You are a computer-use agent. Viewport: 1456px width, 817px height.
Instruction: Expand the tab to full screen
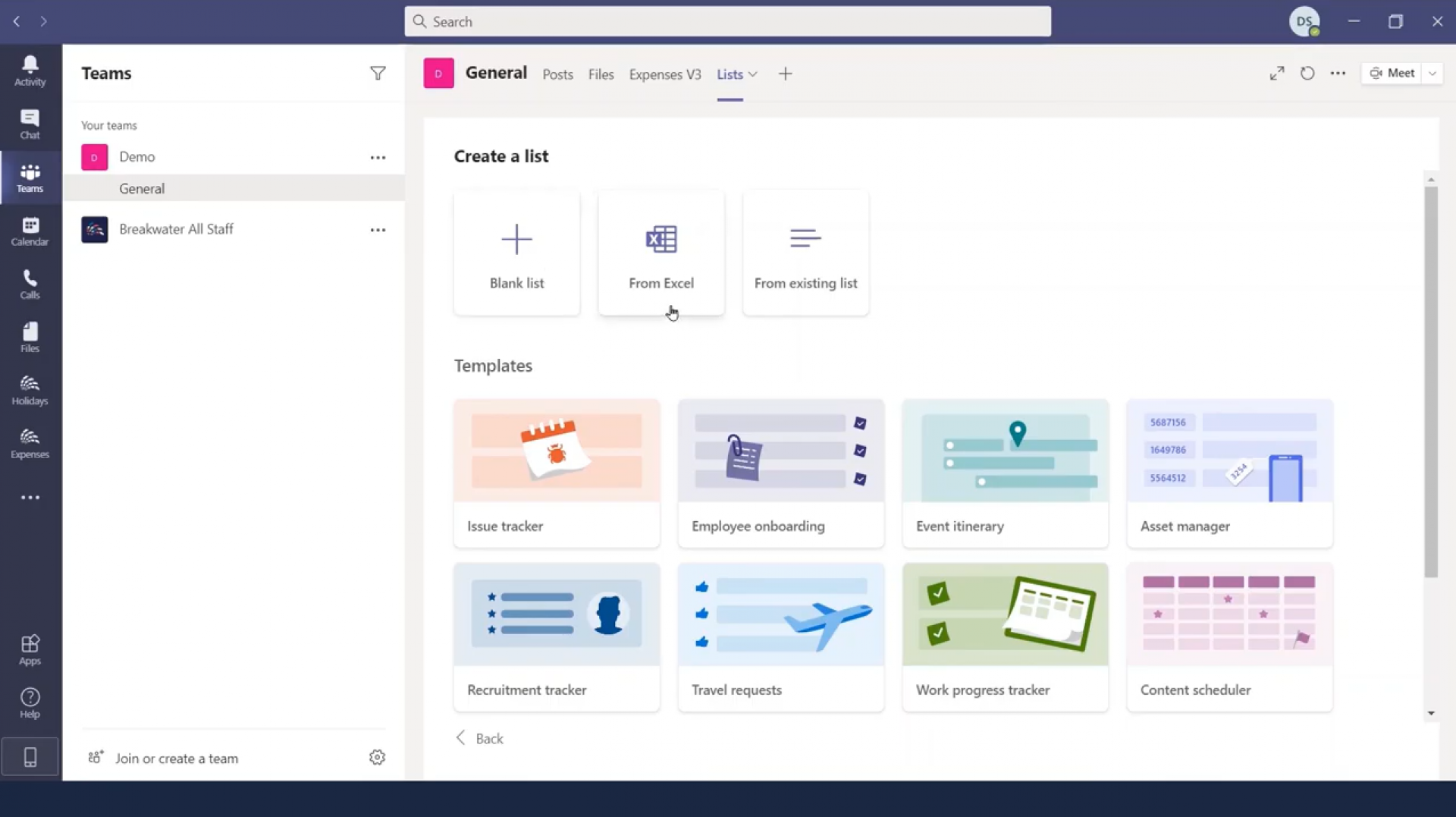[1276, 73]
